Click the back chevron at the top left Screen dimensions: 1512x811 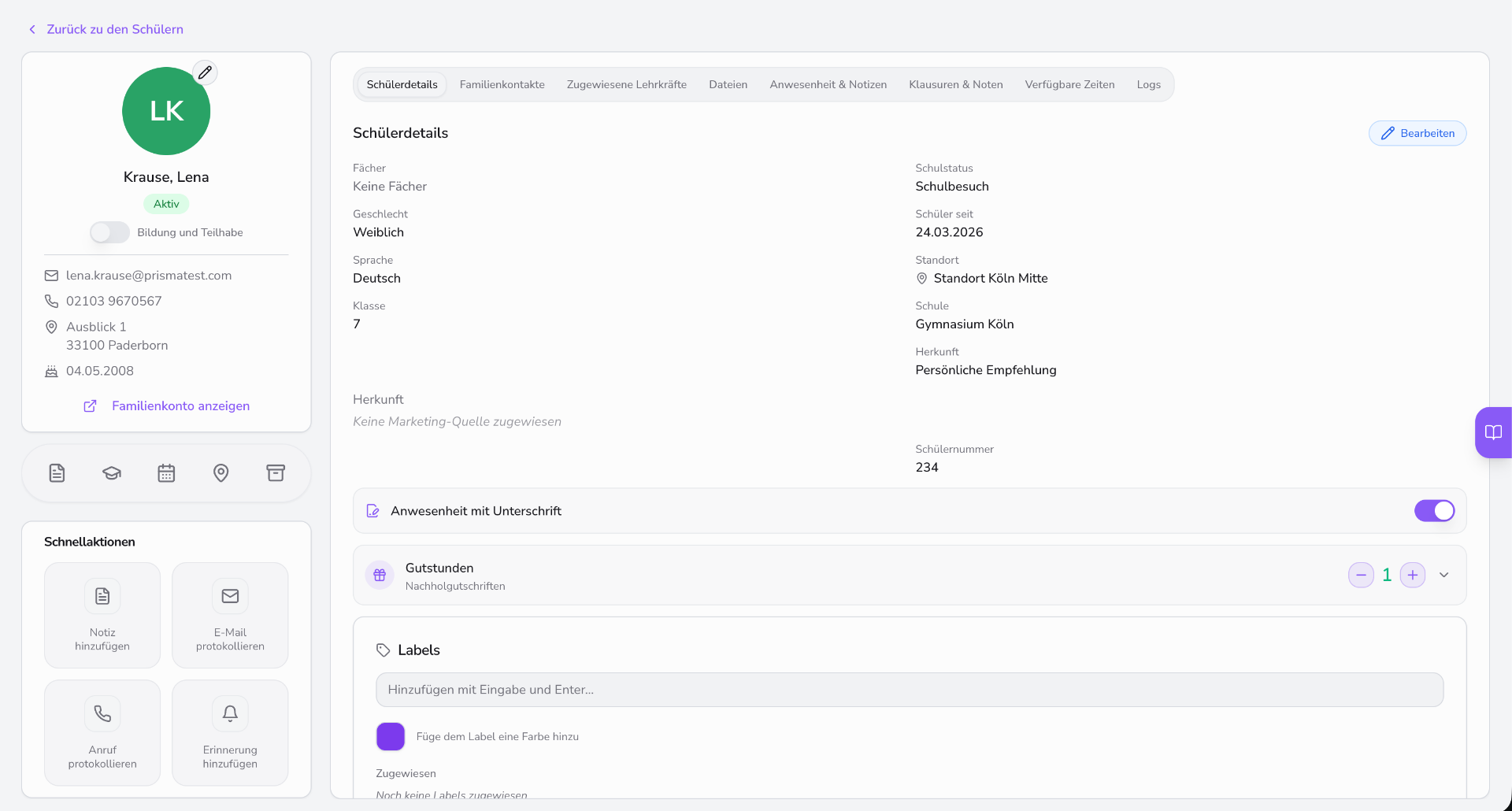[32, 29]
